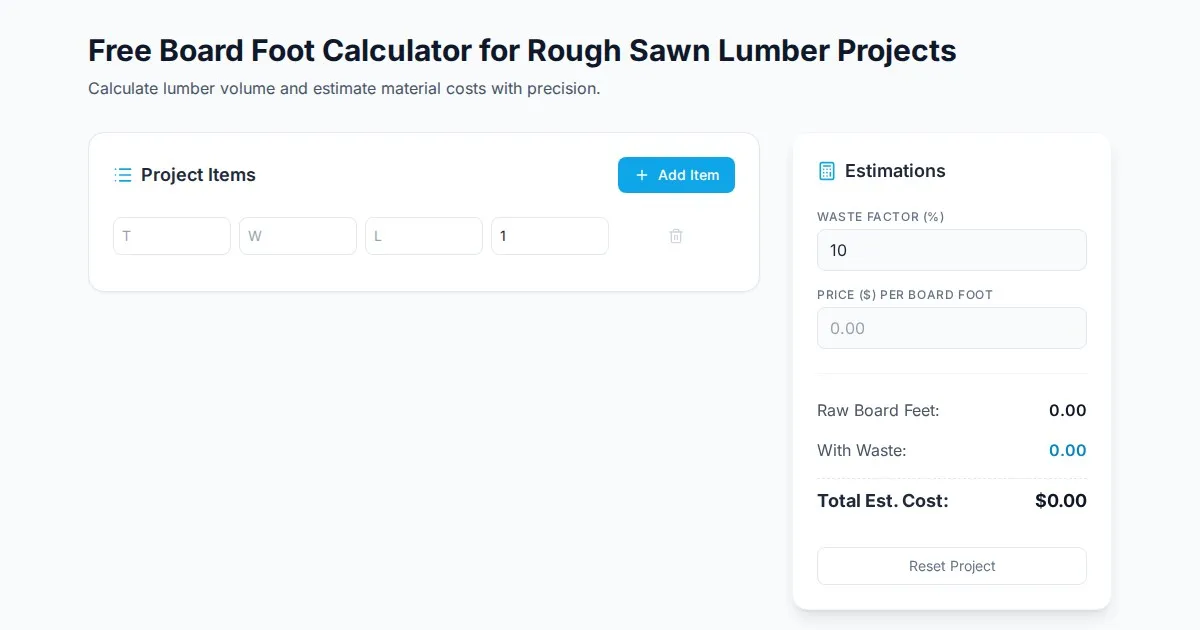1200x630 pixels.
Task: Click the Waste Factor (%) label
Action: pos(881,217)
